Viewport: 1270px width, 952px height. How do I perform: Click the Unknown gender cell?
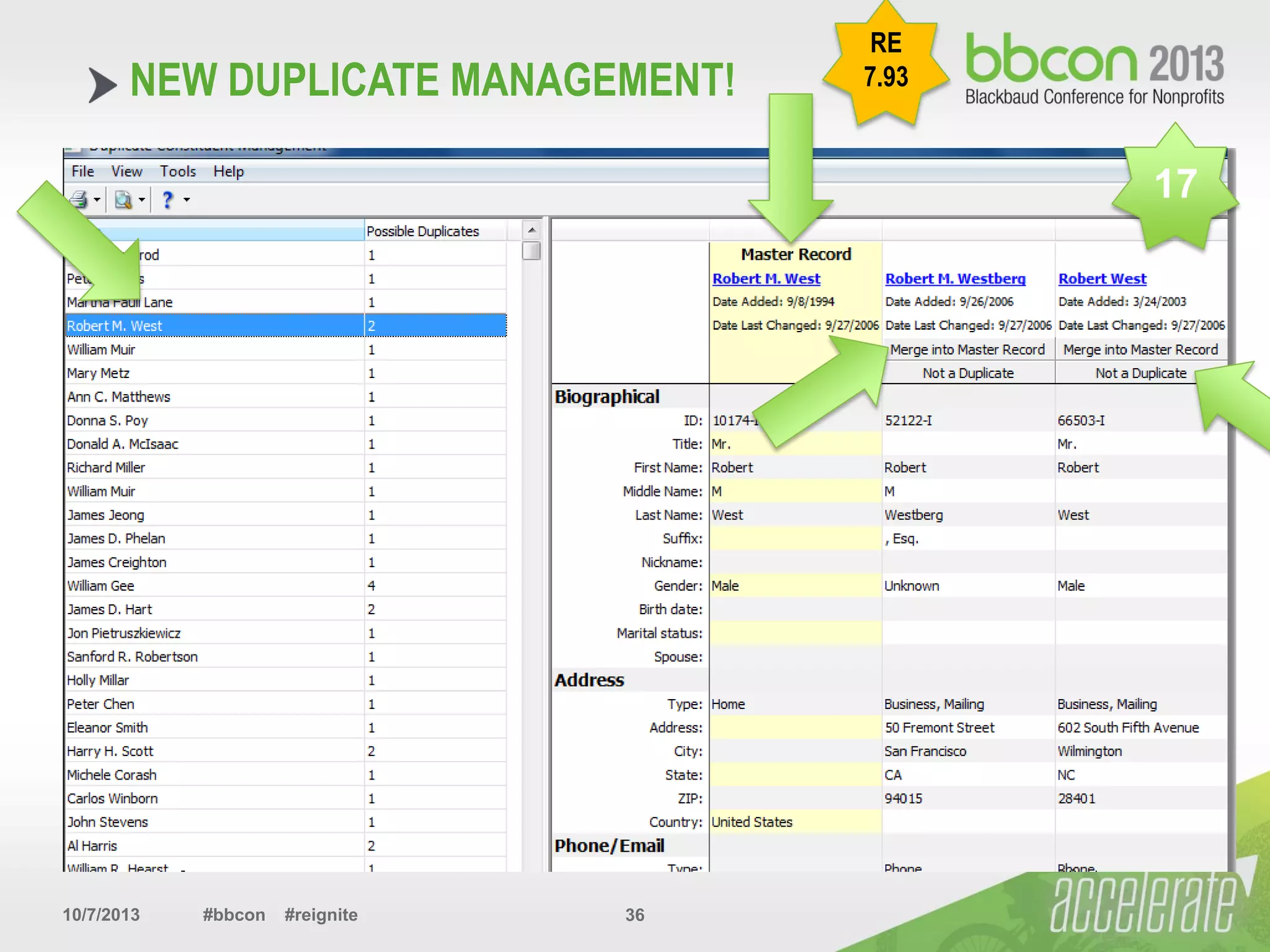click(x=968, y=586)
